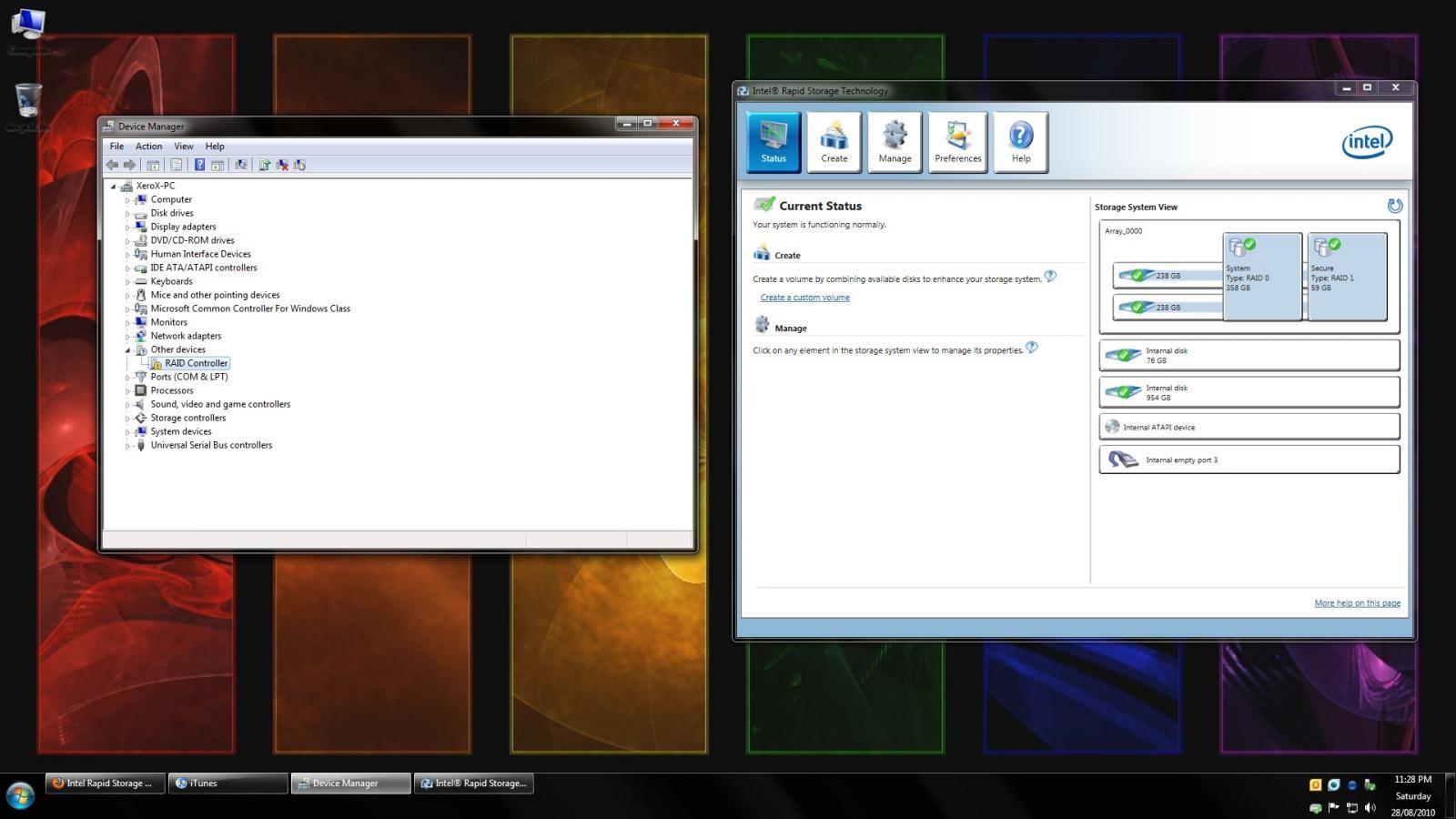Image resolution: width=1456 pixels, height=819 pixels.
Task: Open the Preferences tab in Intel RST
Action: tap(958, 142)
